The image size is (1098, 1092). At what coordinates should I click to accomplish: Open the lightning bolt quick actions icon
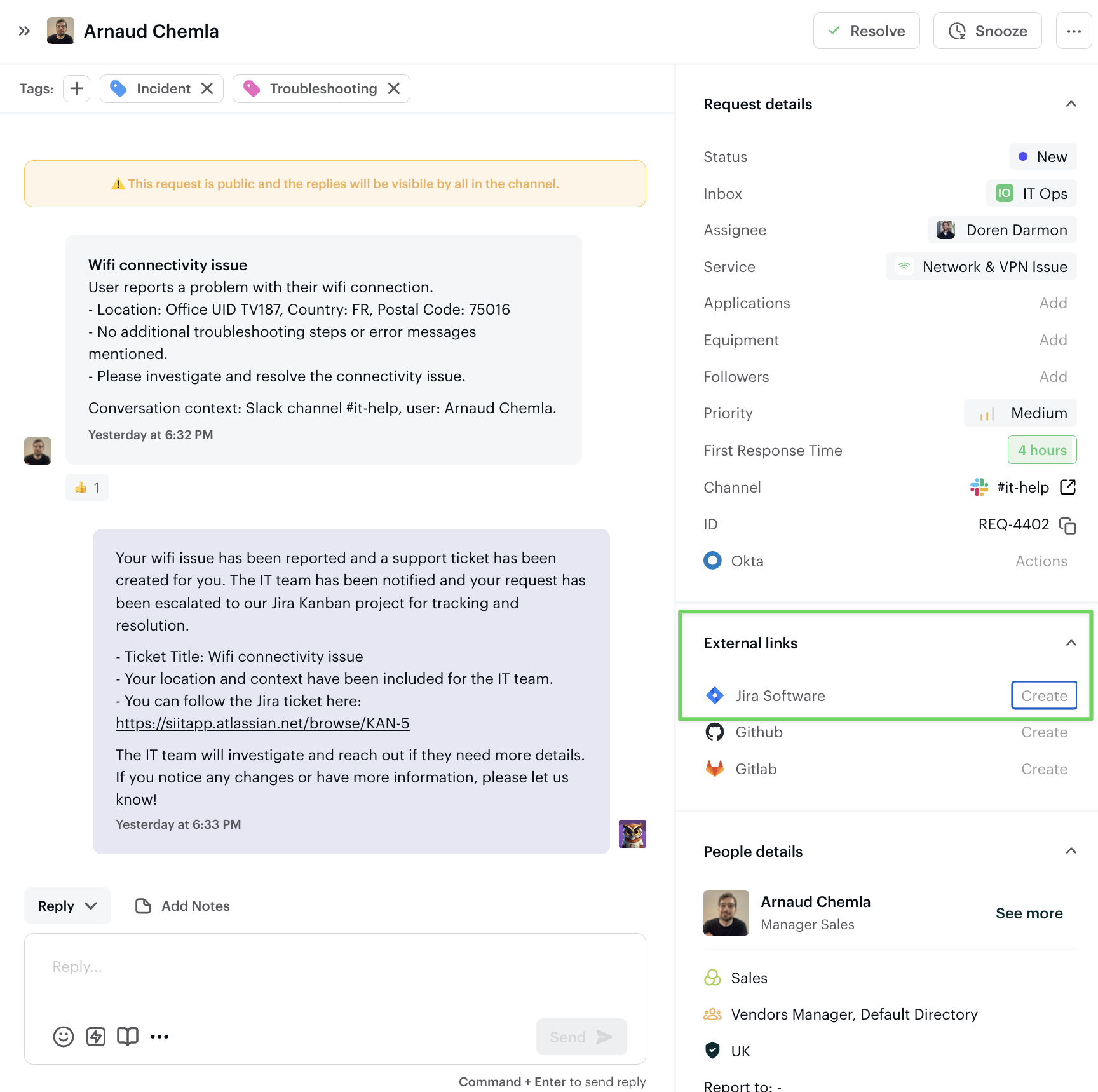(96, 1037)
